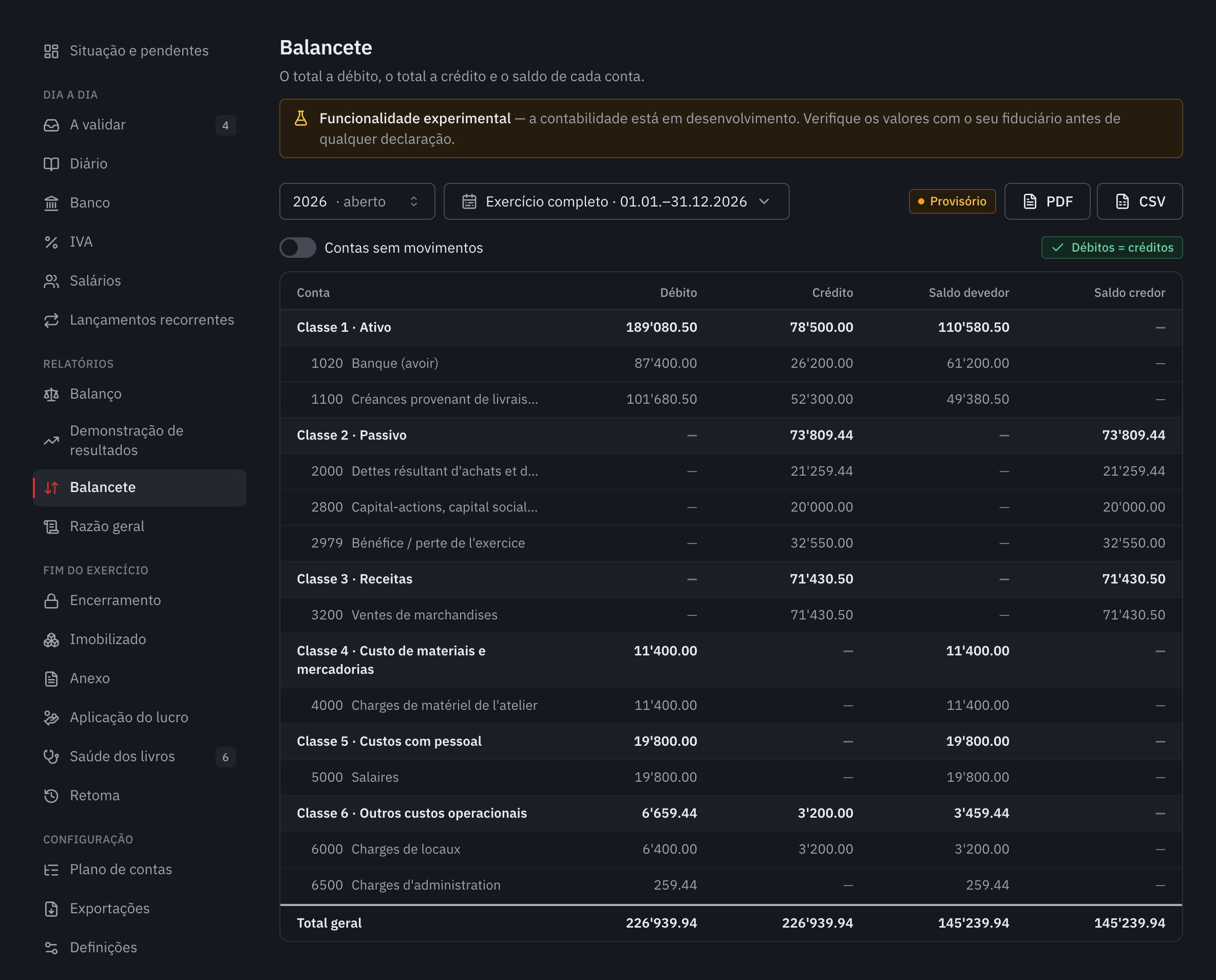Click the Banco building icon
The image size is (1216, 980).
[51, 203]
